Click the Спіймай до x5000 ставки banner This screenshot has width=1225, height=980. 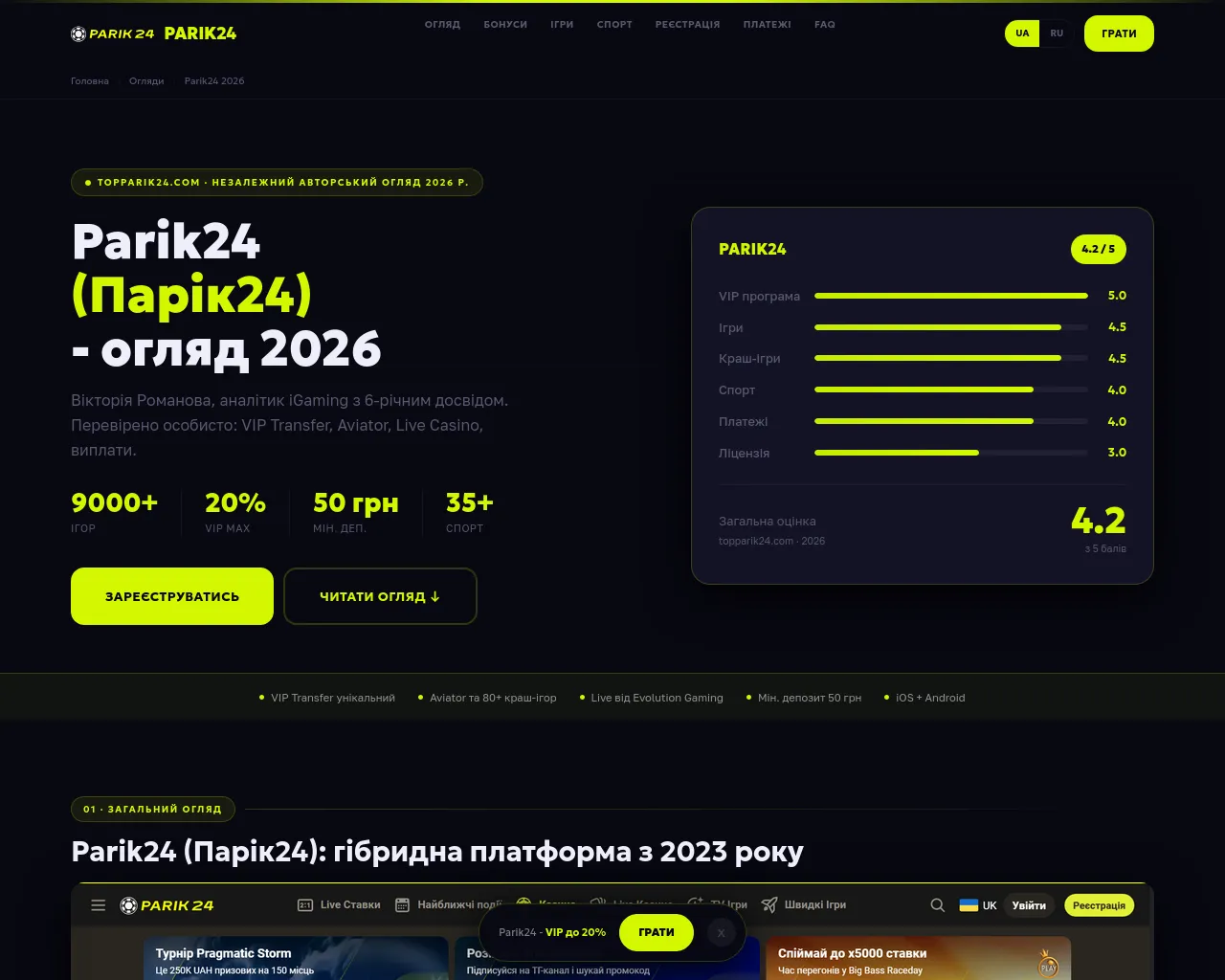tap(919, 958)
